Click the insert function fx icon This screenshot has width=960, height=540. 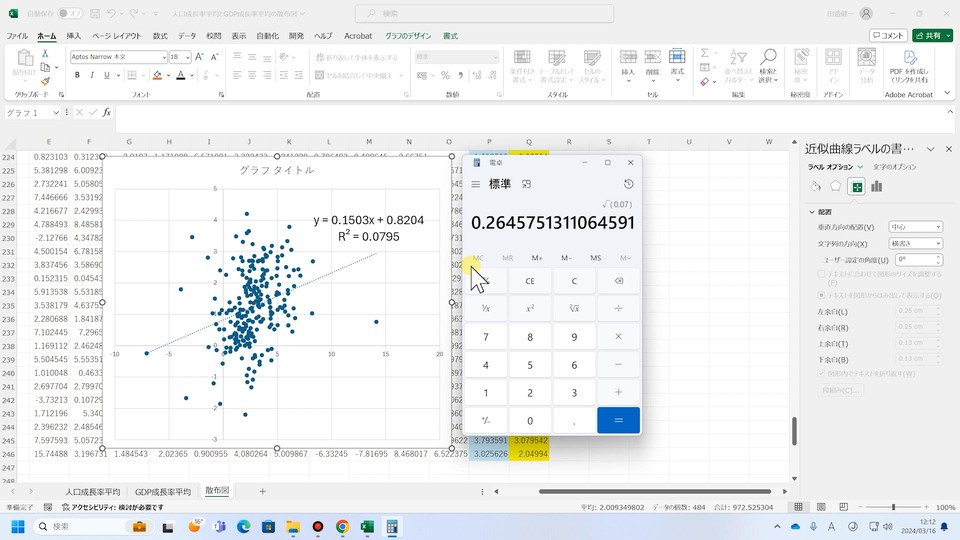107,113
